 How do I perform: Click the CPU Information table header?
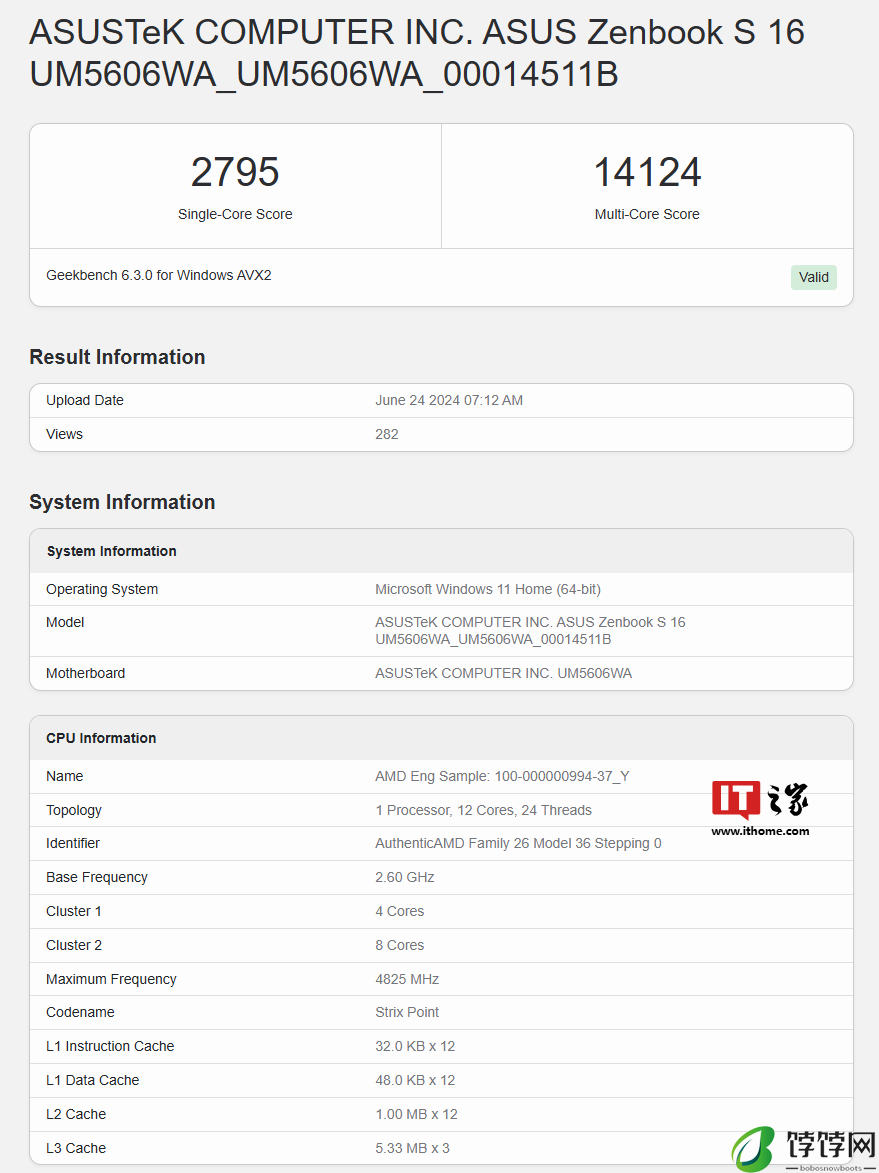pos(441,738)
